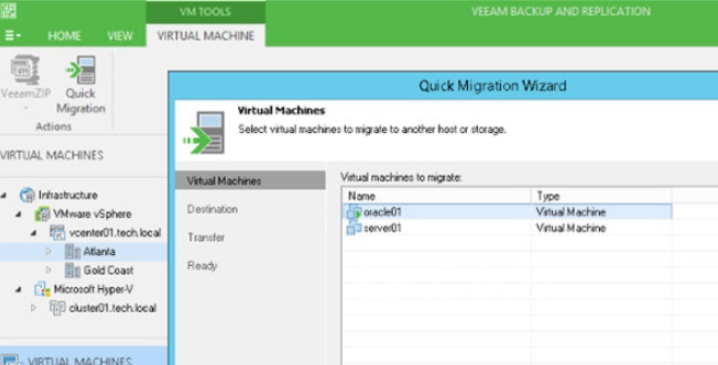
Task: Select the oracle01 row in VM list
Action: (507, 212)
